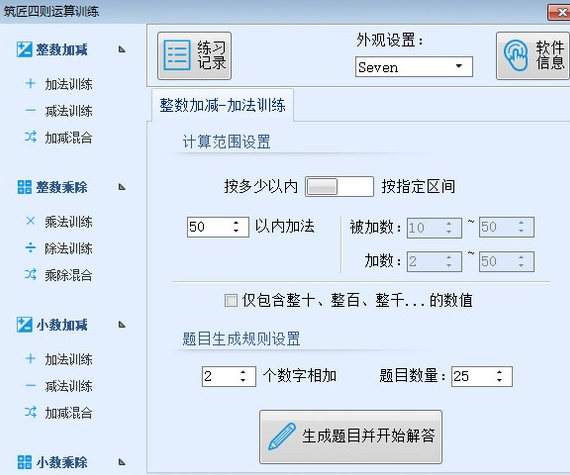Viewport: 570px width, 475px height.
Task: Open 练习记录 practice records list icon
Action: [x=177, y=55]
